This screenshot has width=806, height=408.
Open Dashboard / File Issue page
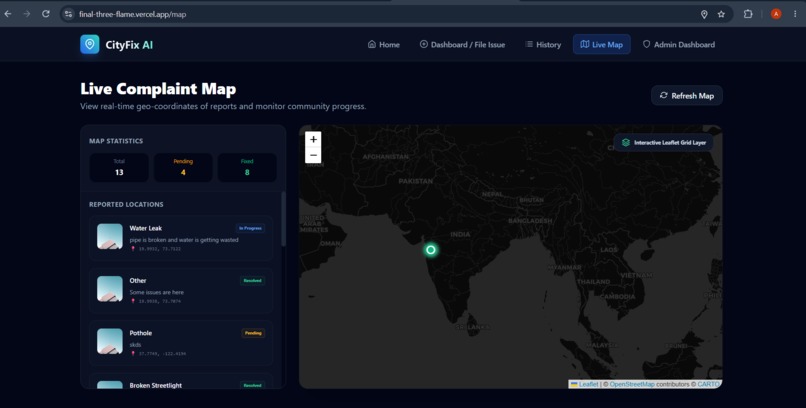(x=462, y=45)
